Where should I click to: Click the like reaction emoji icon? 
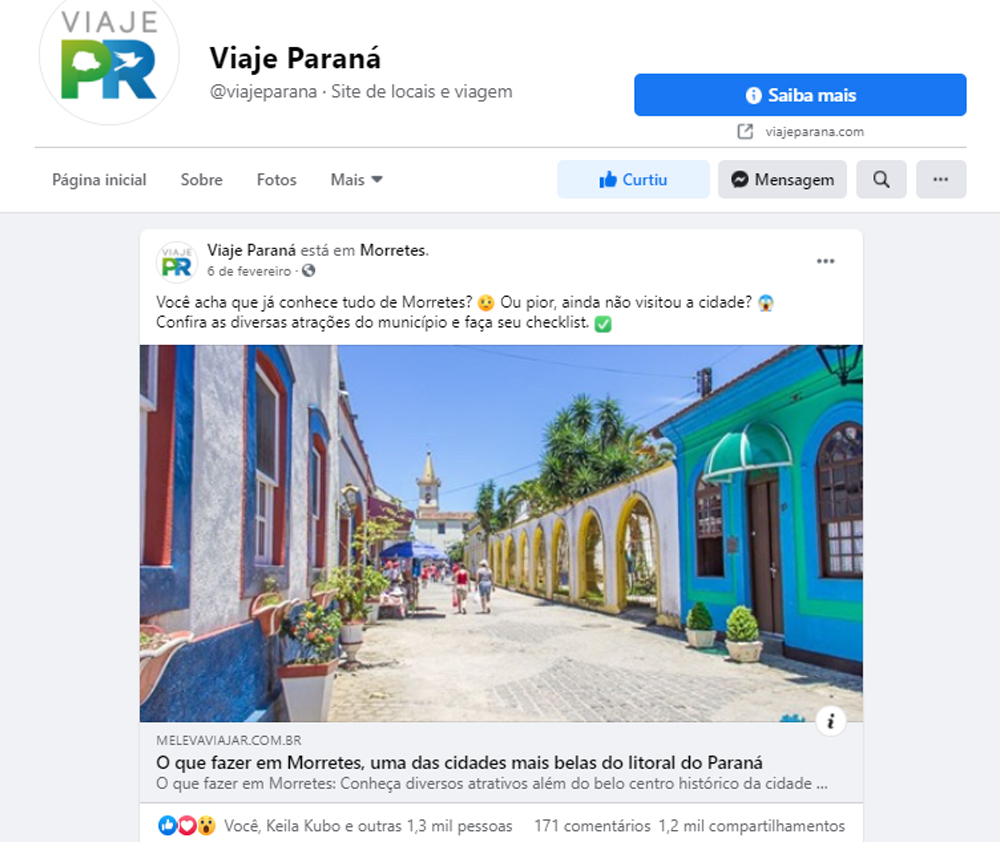167,825
